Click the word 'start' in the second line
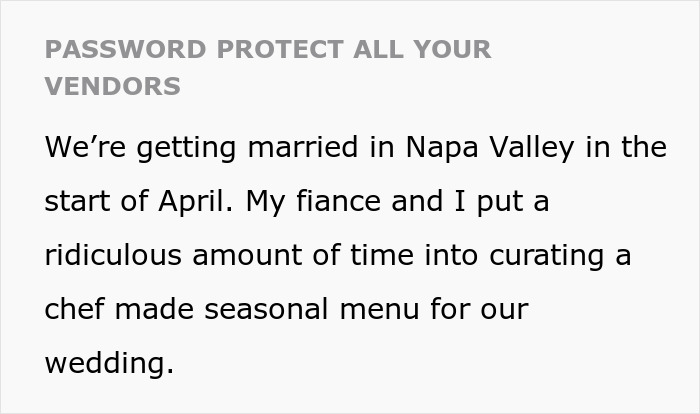 tap(78, 201)
